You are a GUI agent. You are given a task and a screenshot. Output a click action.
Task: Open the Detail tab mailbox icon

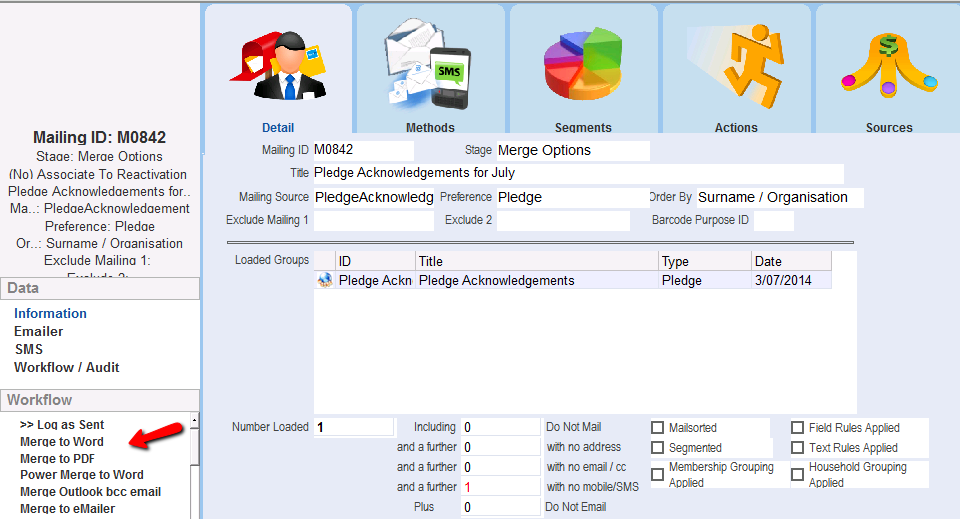[x=279, y=66]
